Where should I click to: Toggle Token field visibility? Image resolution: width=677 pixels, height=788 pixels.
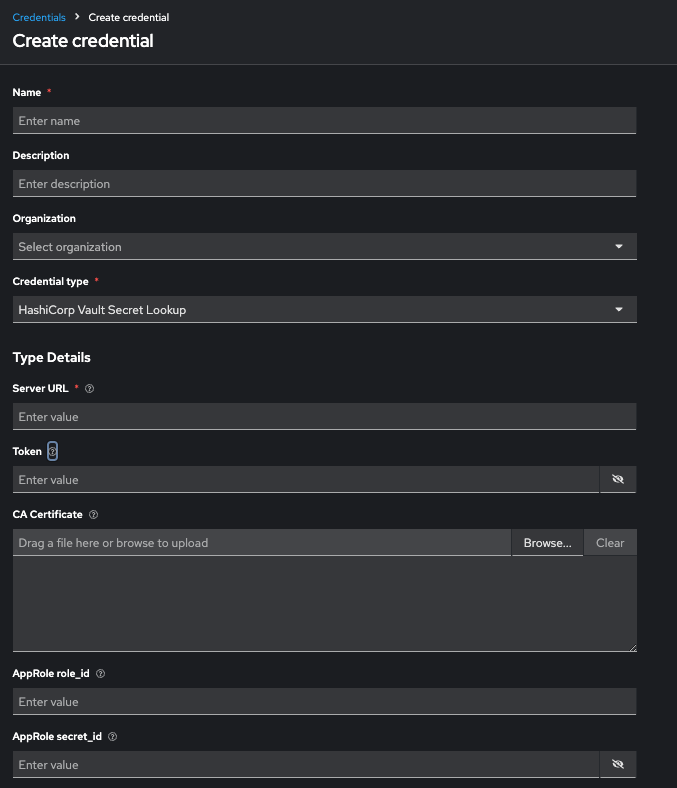[617, 480]
